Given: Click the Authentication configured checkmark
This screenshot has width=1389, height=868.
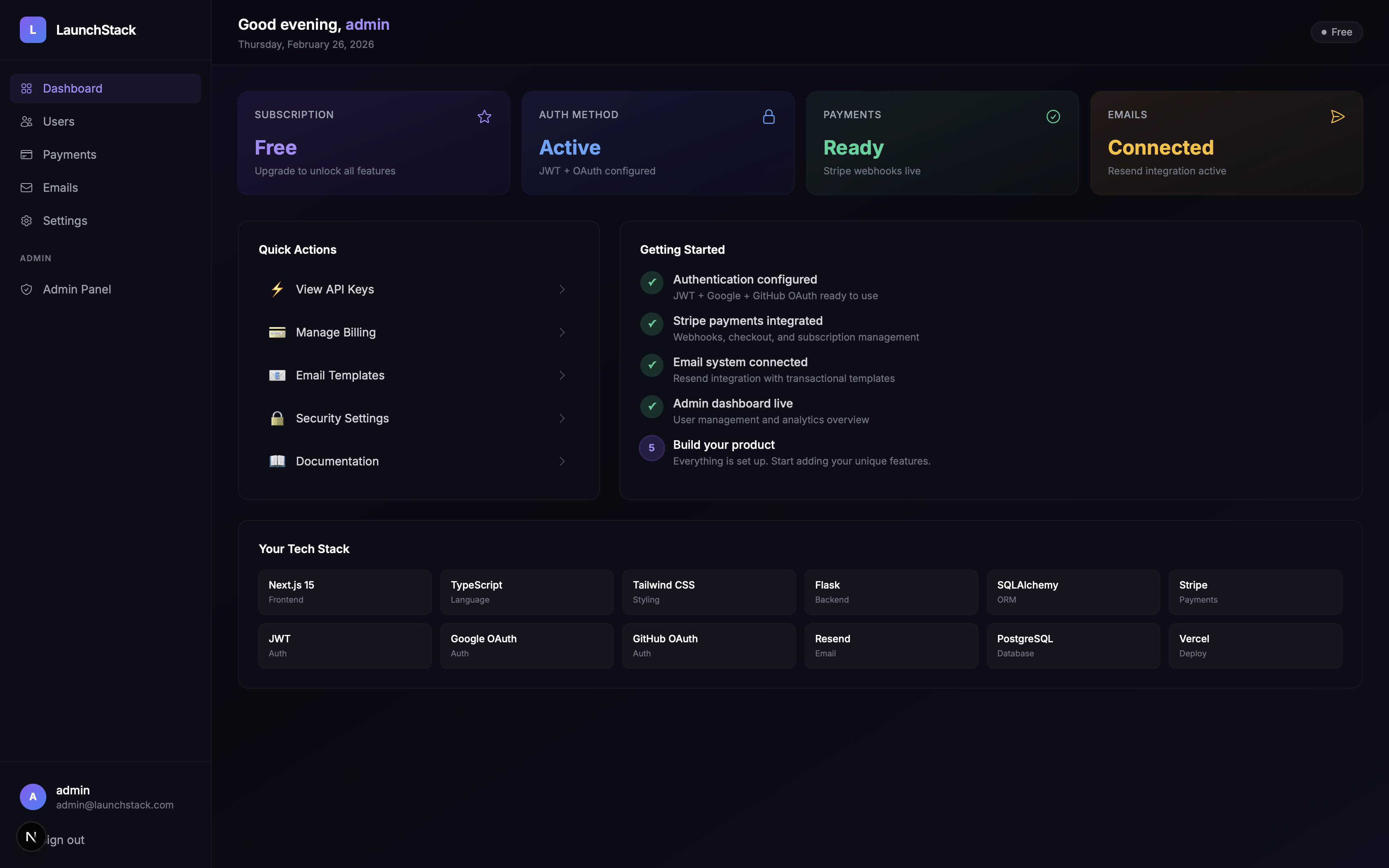Looking at the screenshot, I should point(652,282).
